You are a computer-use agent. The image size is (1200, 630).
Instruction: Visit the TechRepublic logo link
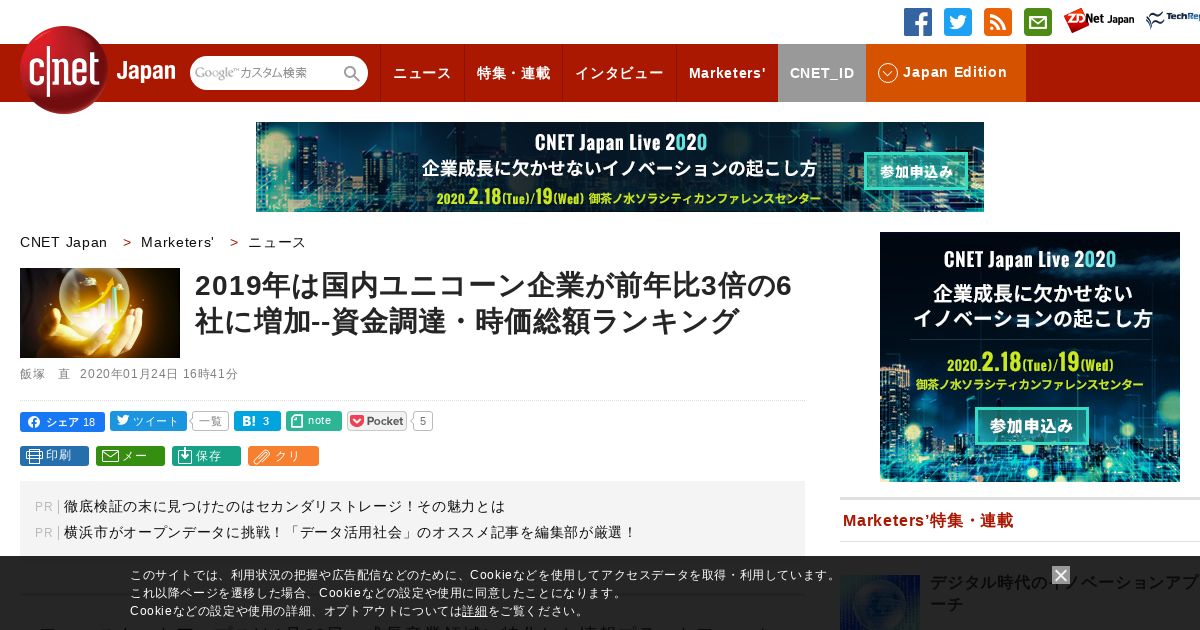click(1173, 20)
